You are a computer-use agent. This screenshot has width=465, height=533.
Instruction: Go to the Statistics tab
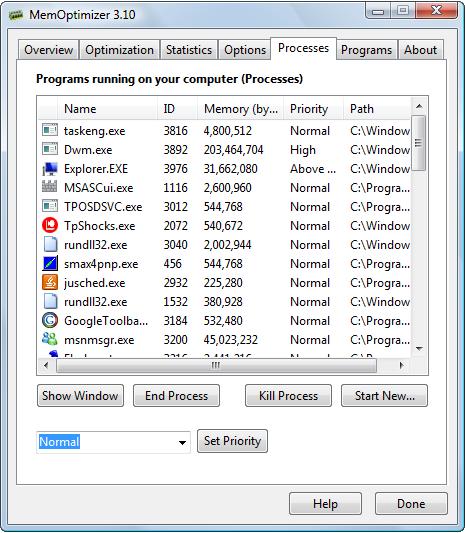(189, 50)
